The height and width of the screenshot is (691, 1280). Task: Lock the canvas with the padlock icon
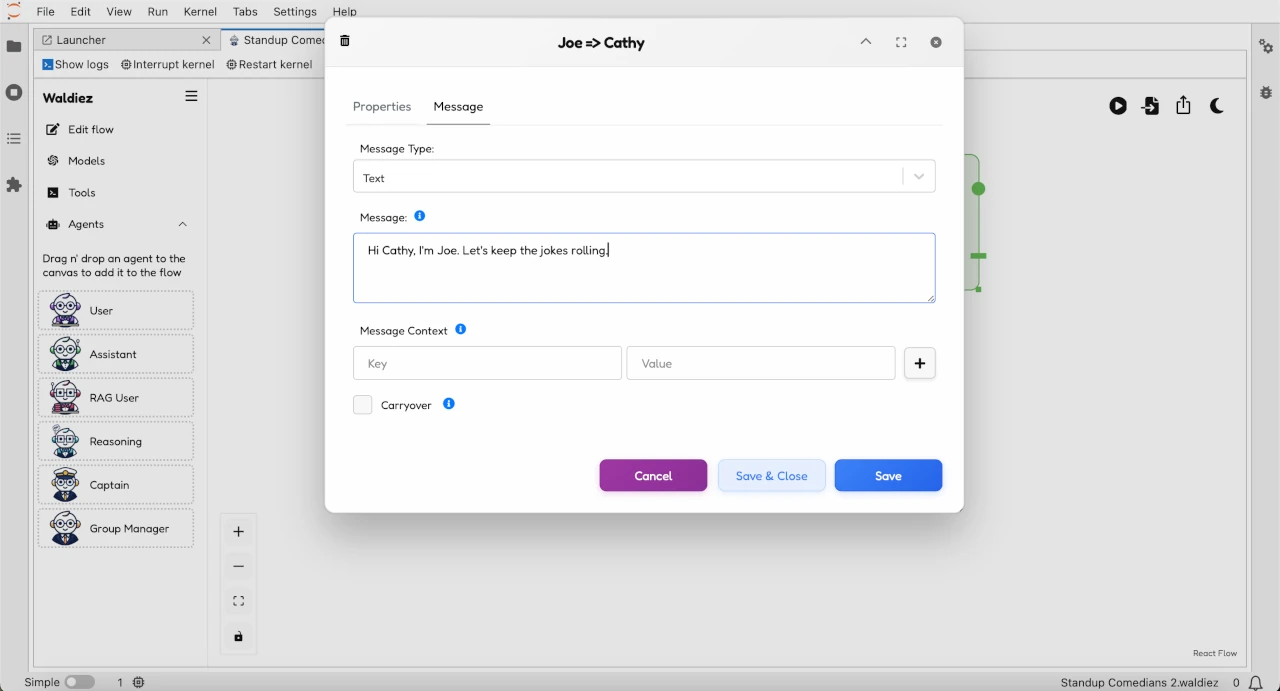pyautogui.click(x=238, y=636)
